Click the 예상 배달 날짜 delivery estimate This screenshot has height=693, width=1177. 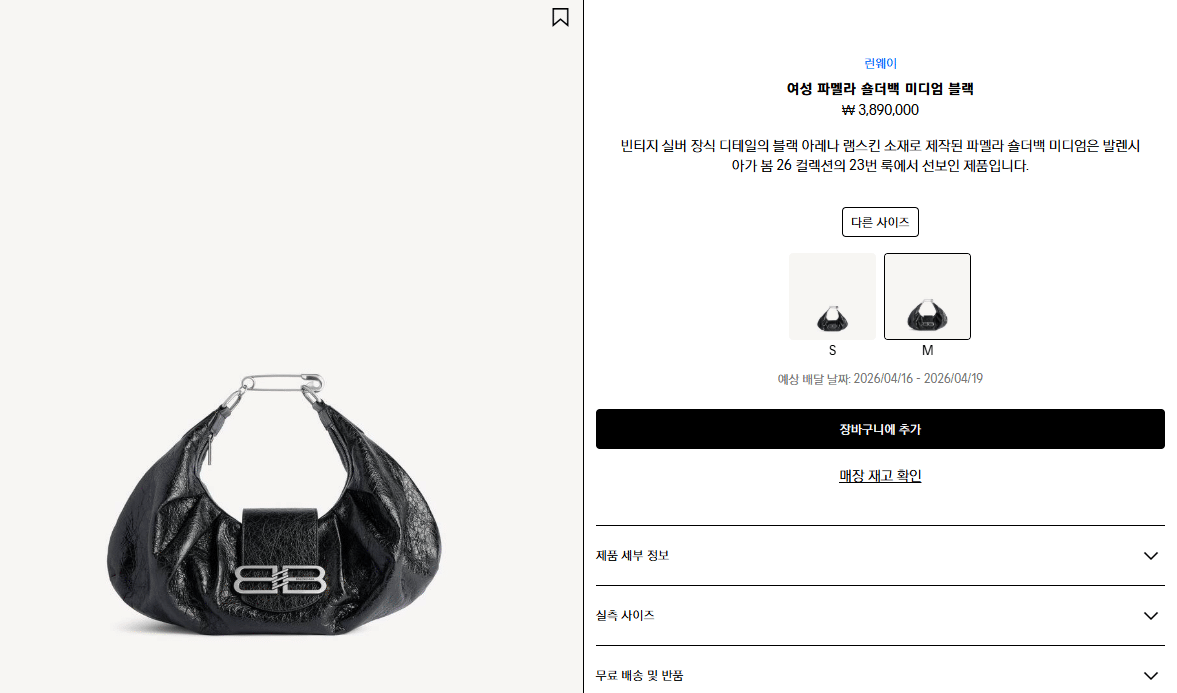click(x=880, y=378)
